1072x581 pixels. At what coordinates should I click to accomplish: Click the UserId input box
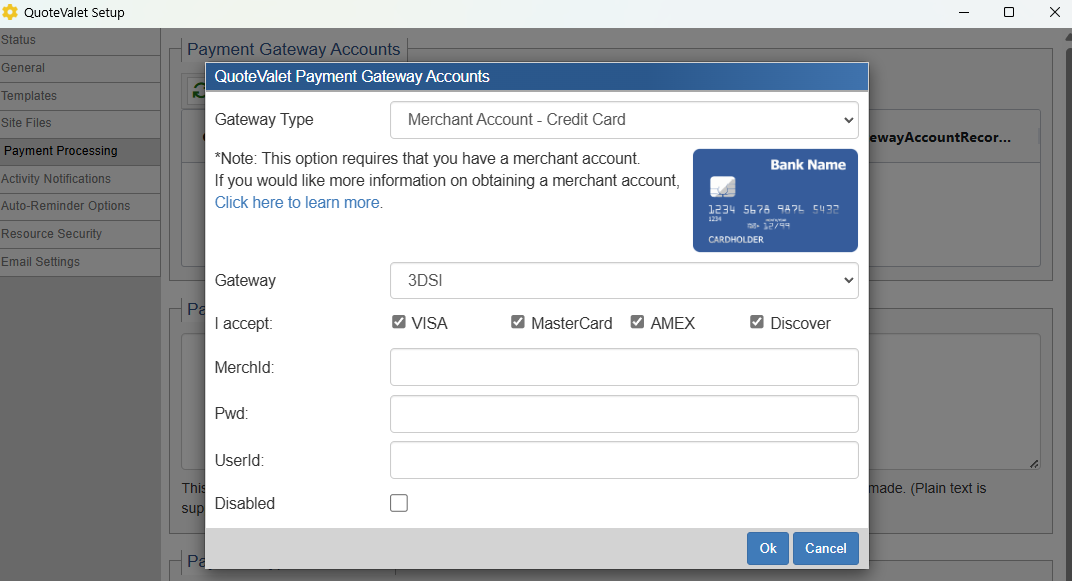coord(624,460)
